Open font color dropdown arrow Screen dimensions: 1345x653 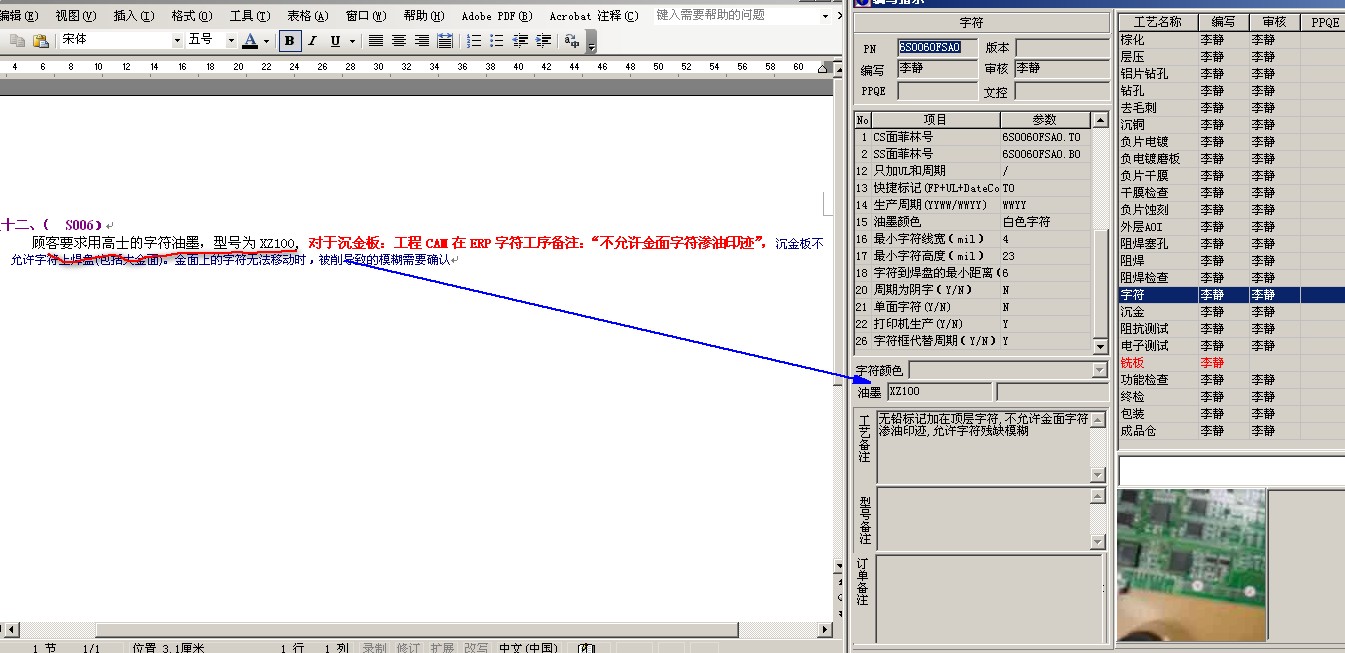click(266, 41)
